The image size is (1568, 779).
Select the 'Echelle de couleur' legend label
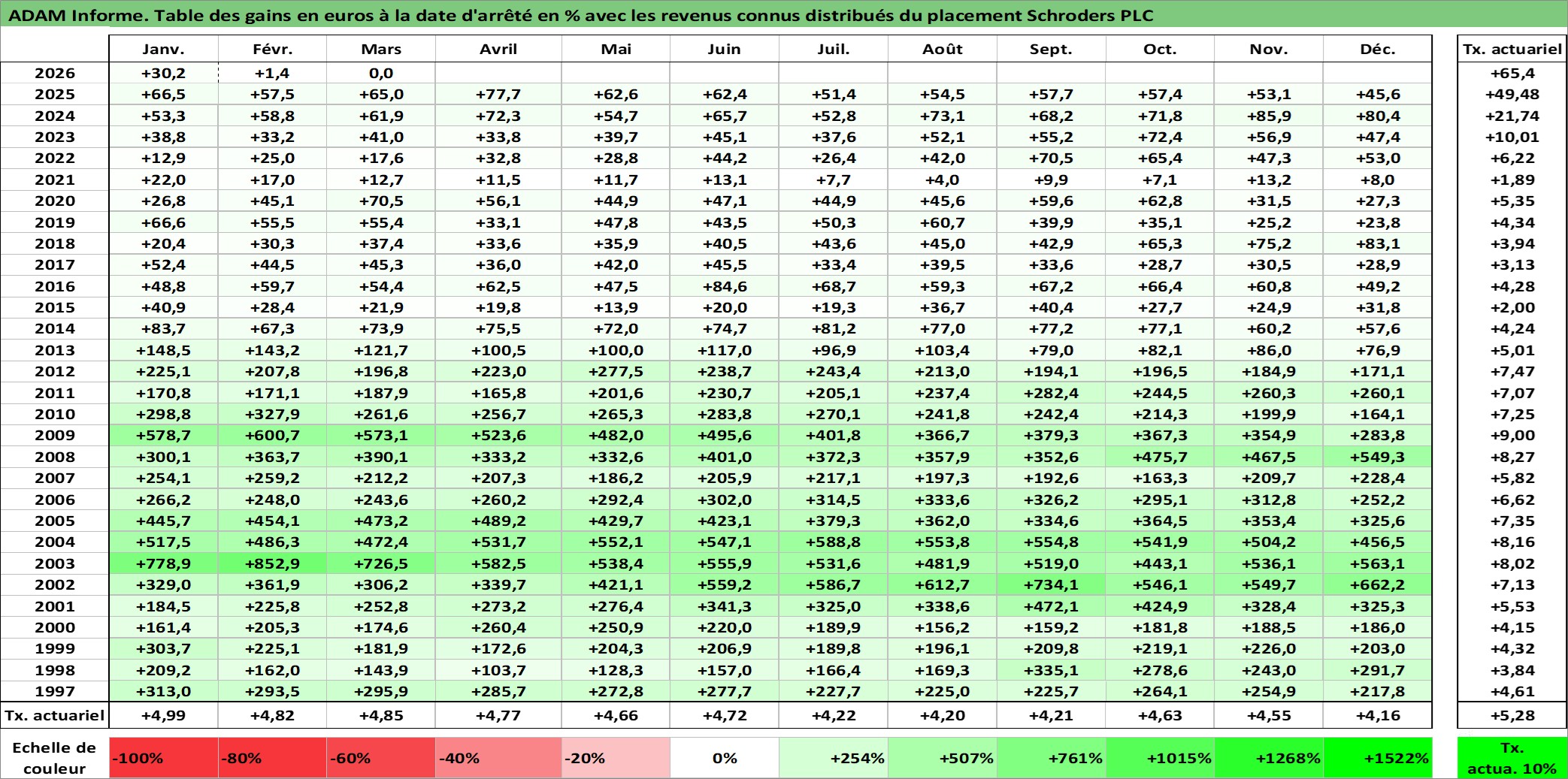click(x=54, y=757)
